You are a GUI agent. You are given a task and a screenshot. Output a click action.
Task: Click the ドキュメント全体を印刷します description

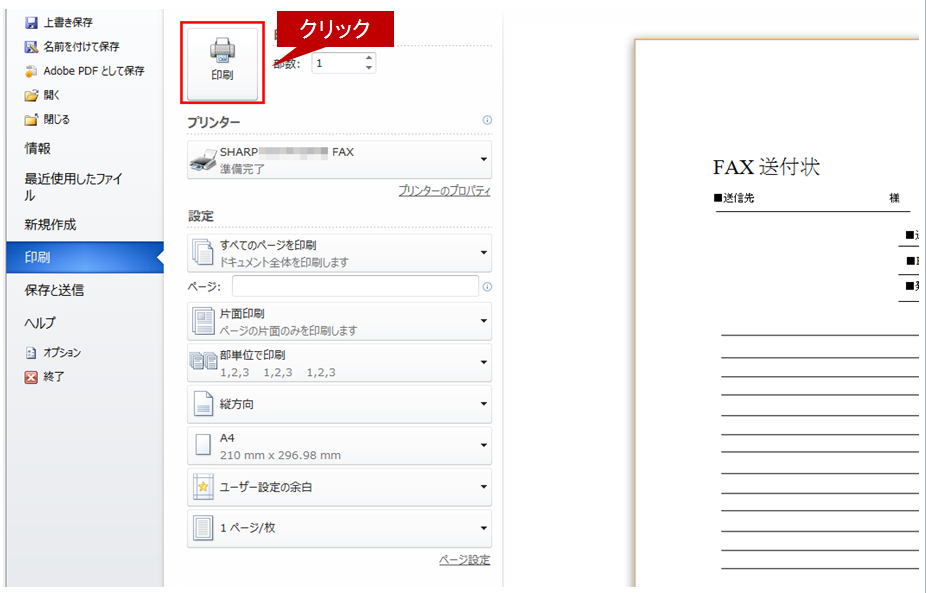pos(284,262)
